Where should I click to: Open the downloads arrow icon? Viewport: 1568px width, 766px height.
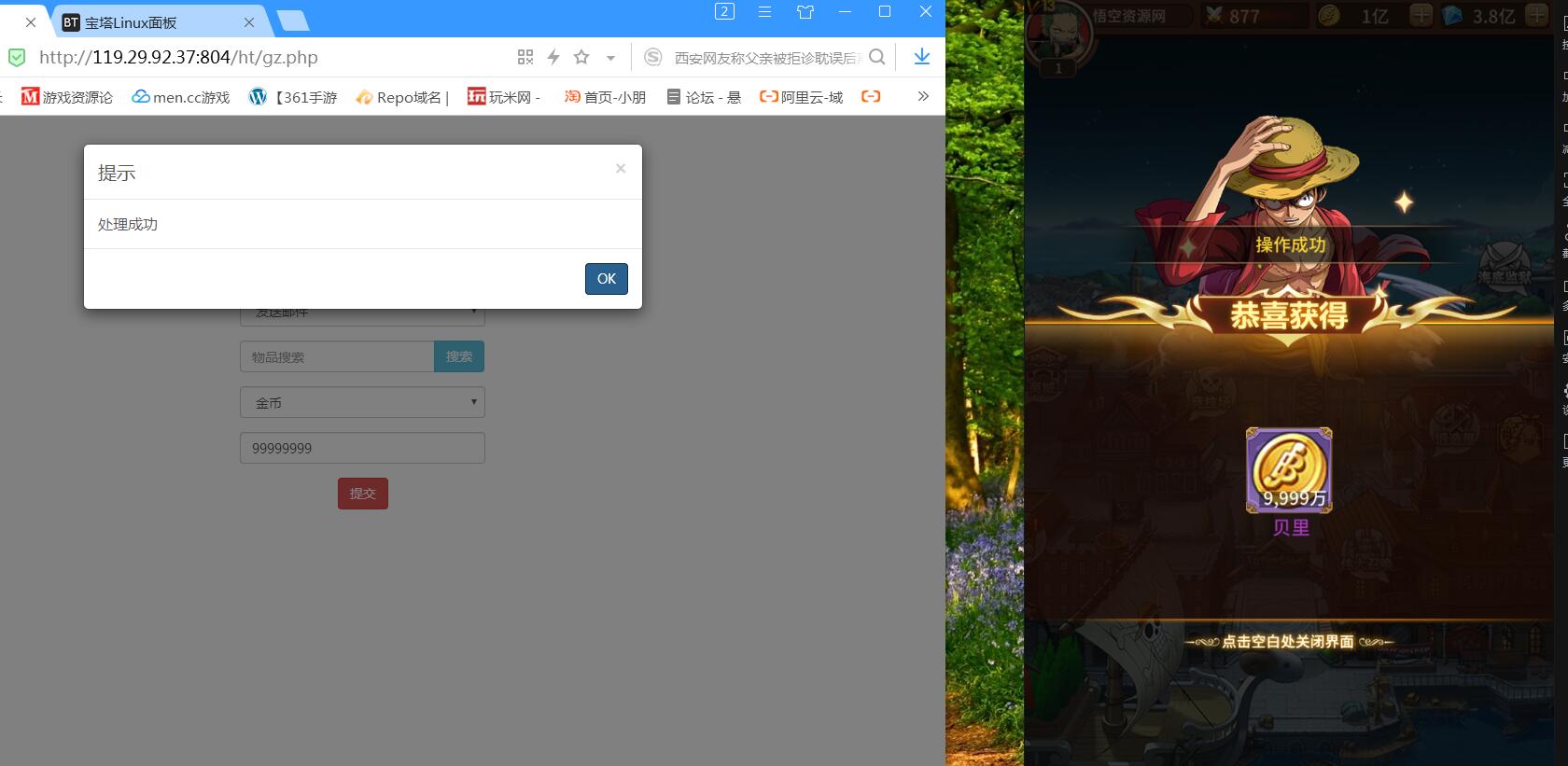tap(921, 57)
